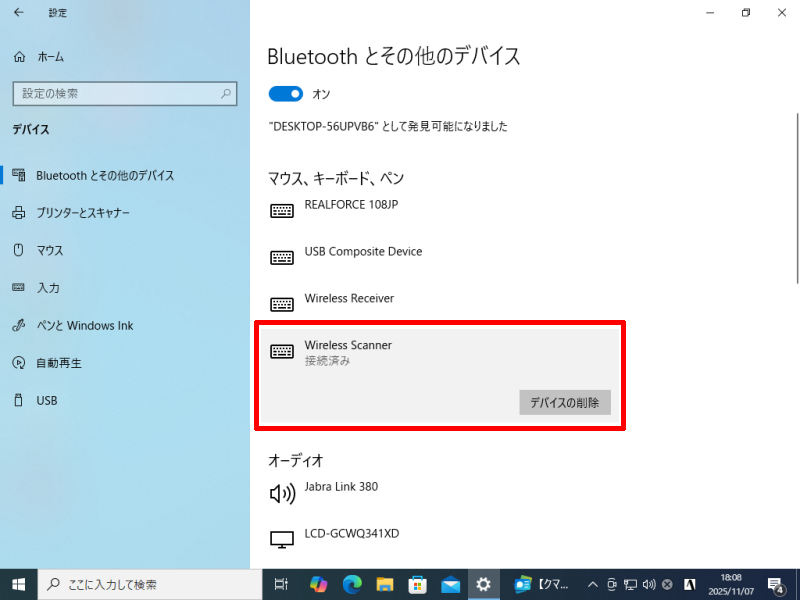Select the Jabra Link 380 audio device
Screen dimensions: 800x600
(x=341, y=487)
